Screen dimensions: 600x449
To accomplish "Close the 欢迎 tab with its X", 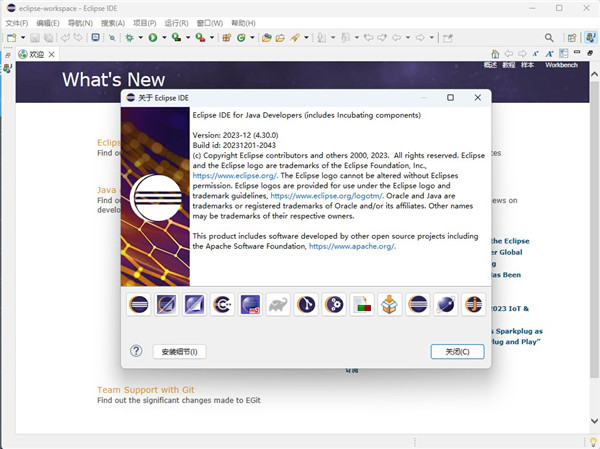I will pyautogui.click(x=51, y=54).
